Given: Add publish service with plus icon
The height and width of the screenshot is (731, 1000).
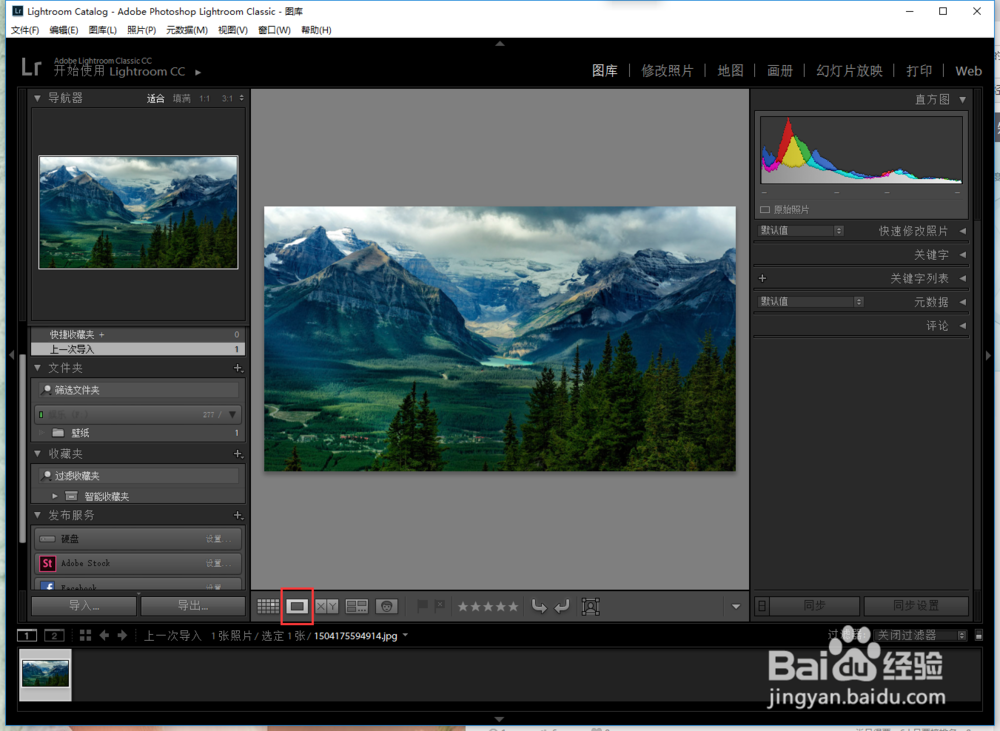Looking at the screenshot, I should pyautogui.click(x=237, y=515).
